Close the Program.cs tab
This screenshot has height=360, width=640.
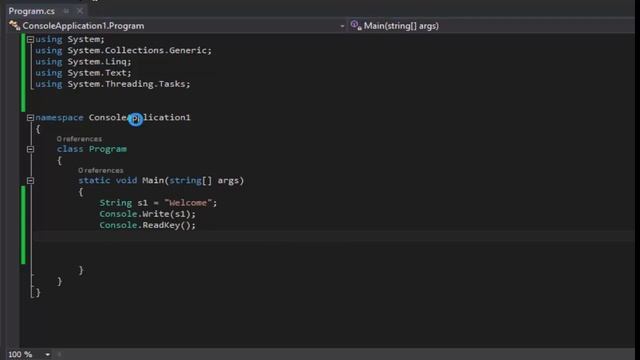click(x=80, y=11)
